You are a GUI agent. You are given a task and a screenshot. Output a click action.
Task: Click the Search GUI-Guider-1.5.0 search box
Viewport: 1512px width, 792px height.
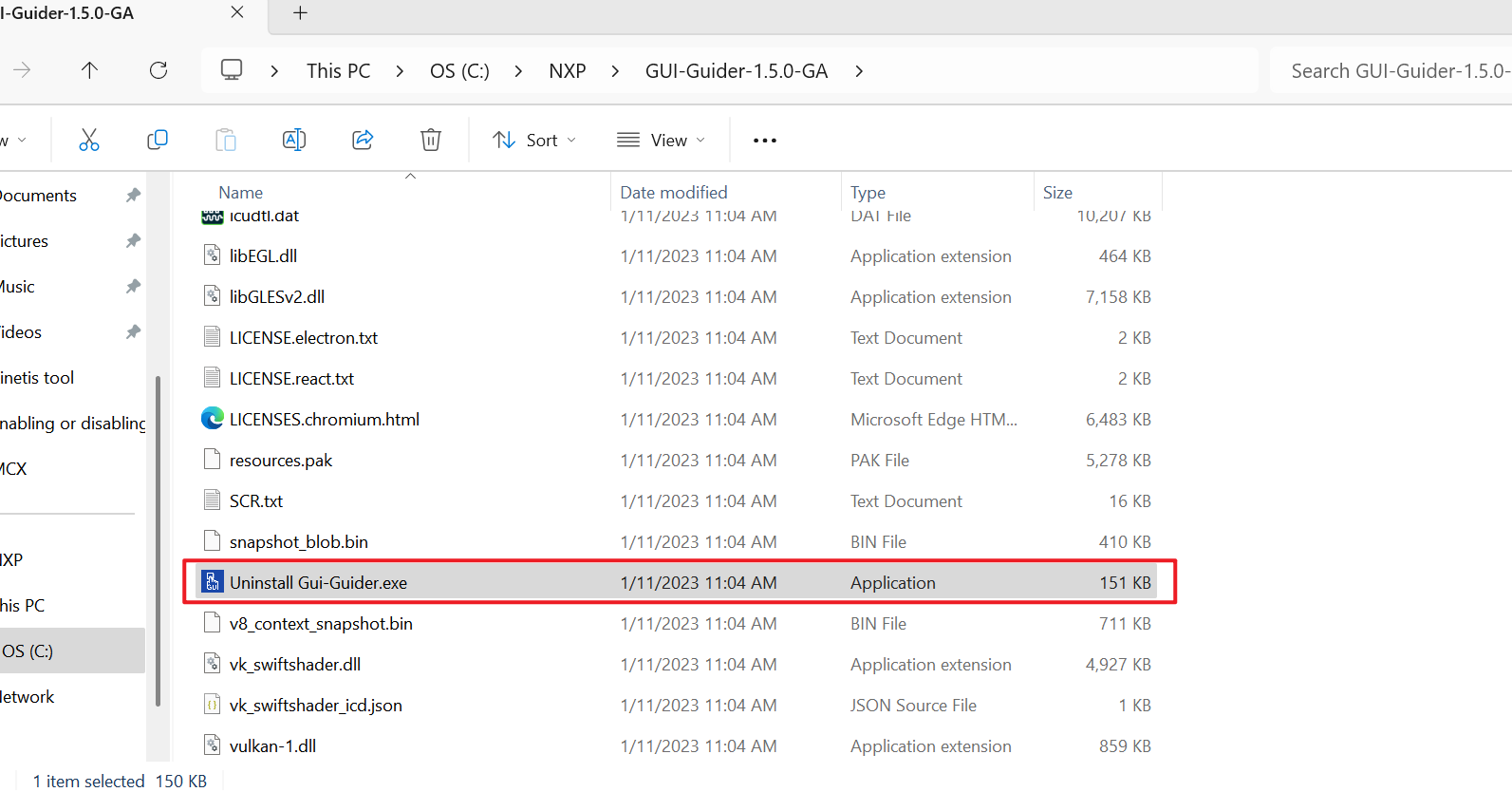[1391, 71]
